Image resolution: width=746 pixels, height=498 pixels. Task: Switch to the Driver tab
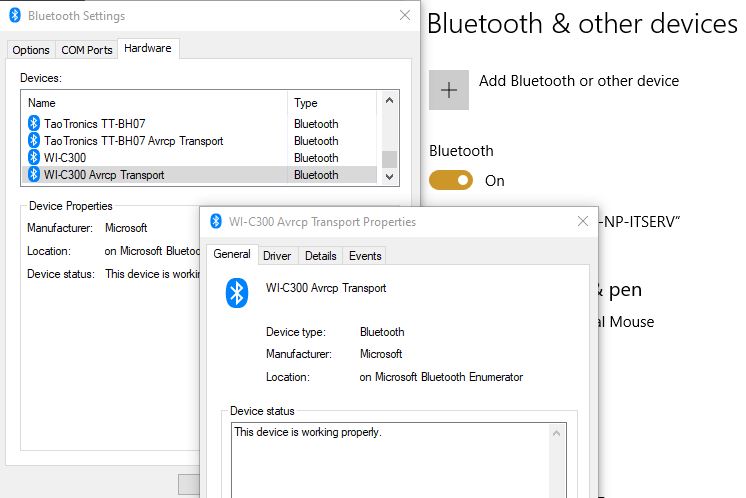tap(277, 256)
